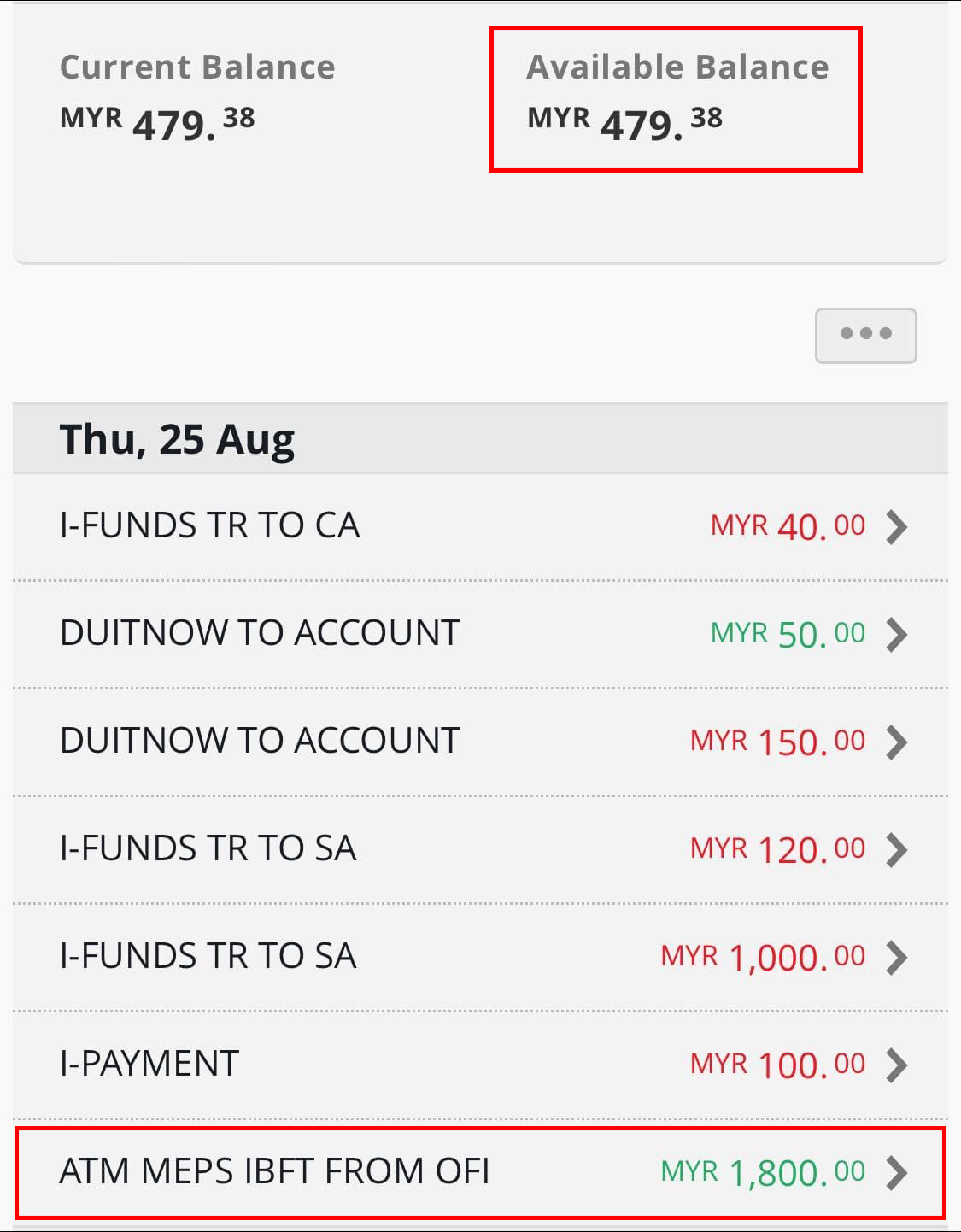View the I-PAYMENT transaction label
The image size is (961, 1232).
[x=149, y=1064]
